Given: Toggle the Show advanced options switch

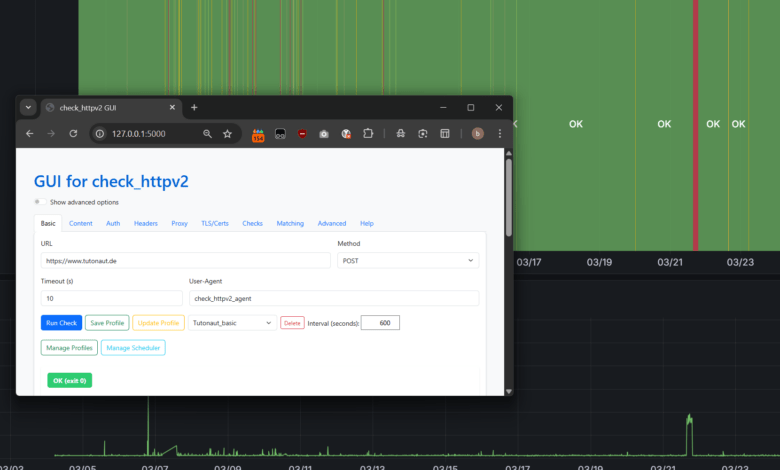Looking at the screenshot, I should pyautogui.click(x=39, y=201).
